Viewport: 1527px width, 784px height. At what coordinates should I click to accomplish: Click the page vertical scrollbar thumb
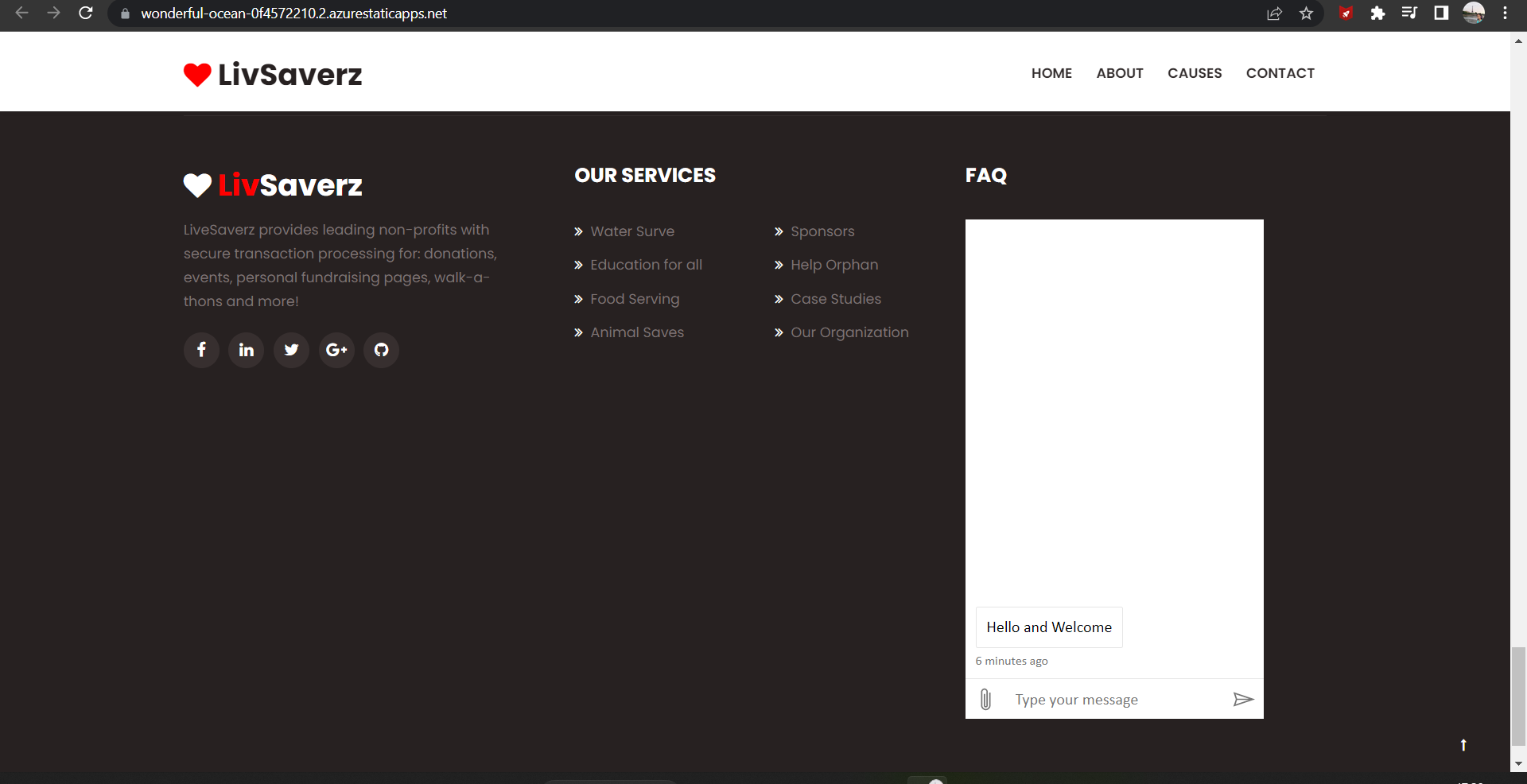[x=1518, y=697]
